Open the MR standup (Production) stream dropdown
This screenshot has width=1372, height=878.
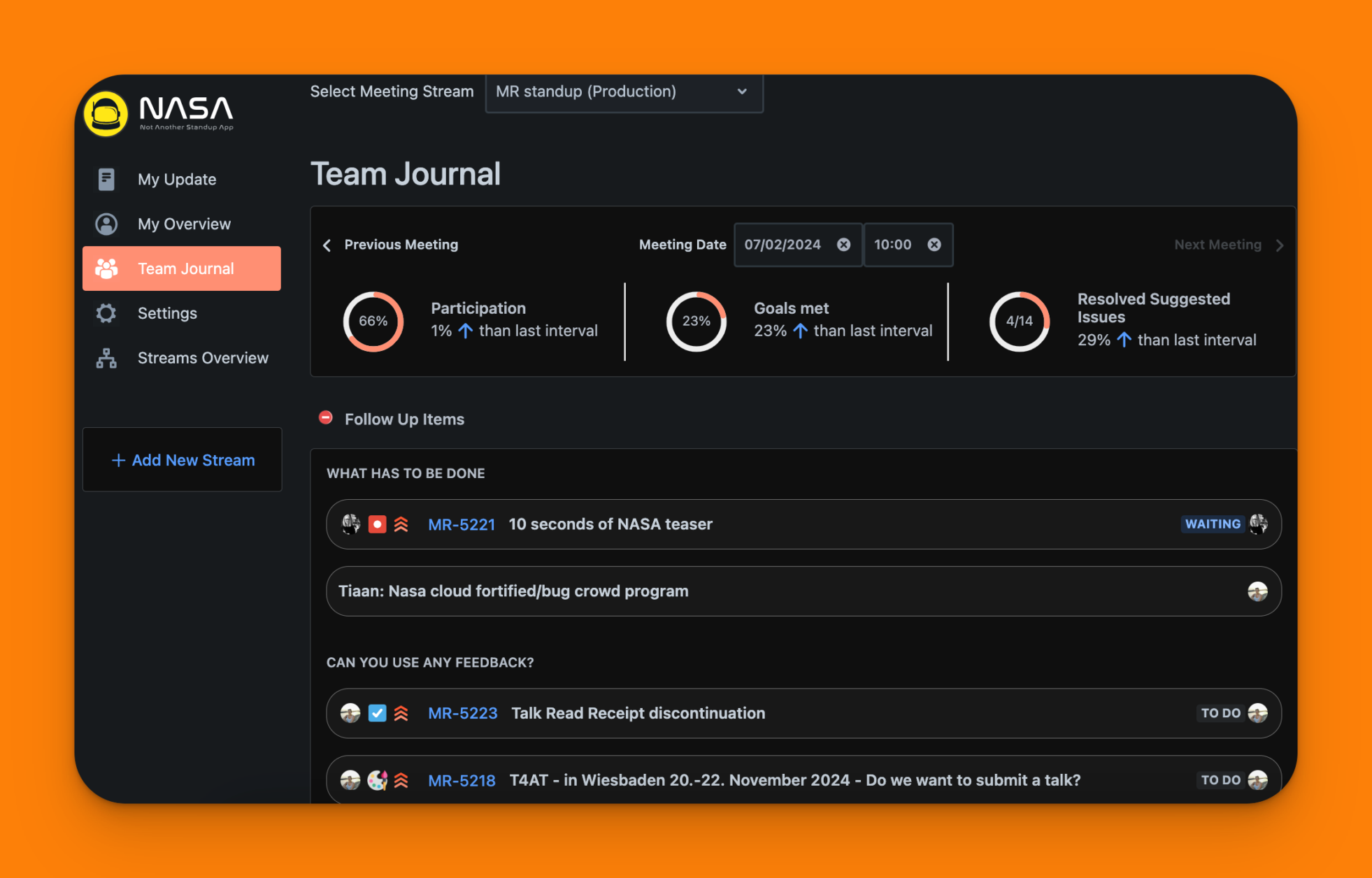(624, 92)
